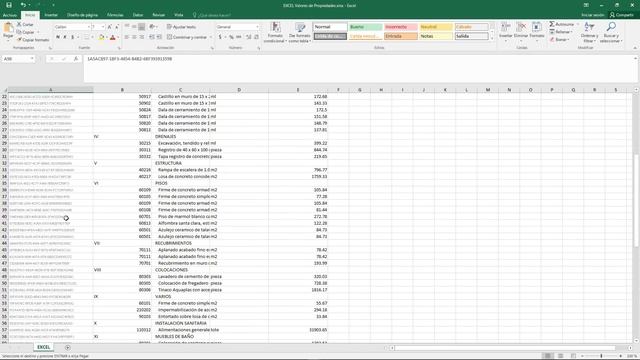The height and width of the screenshot is (360, 640).
Task: Open Buscar y seleccionar search tool
Action: click(611, 32)
